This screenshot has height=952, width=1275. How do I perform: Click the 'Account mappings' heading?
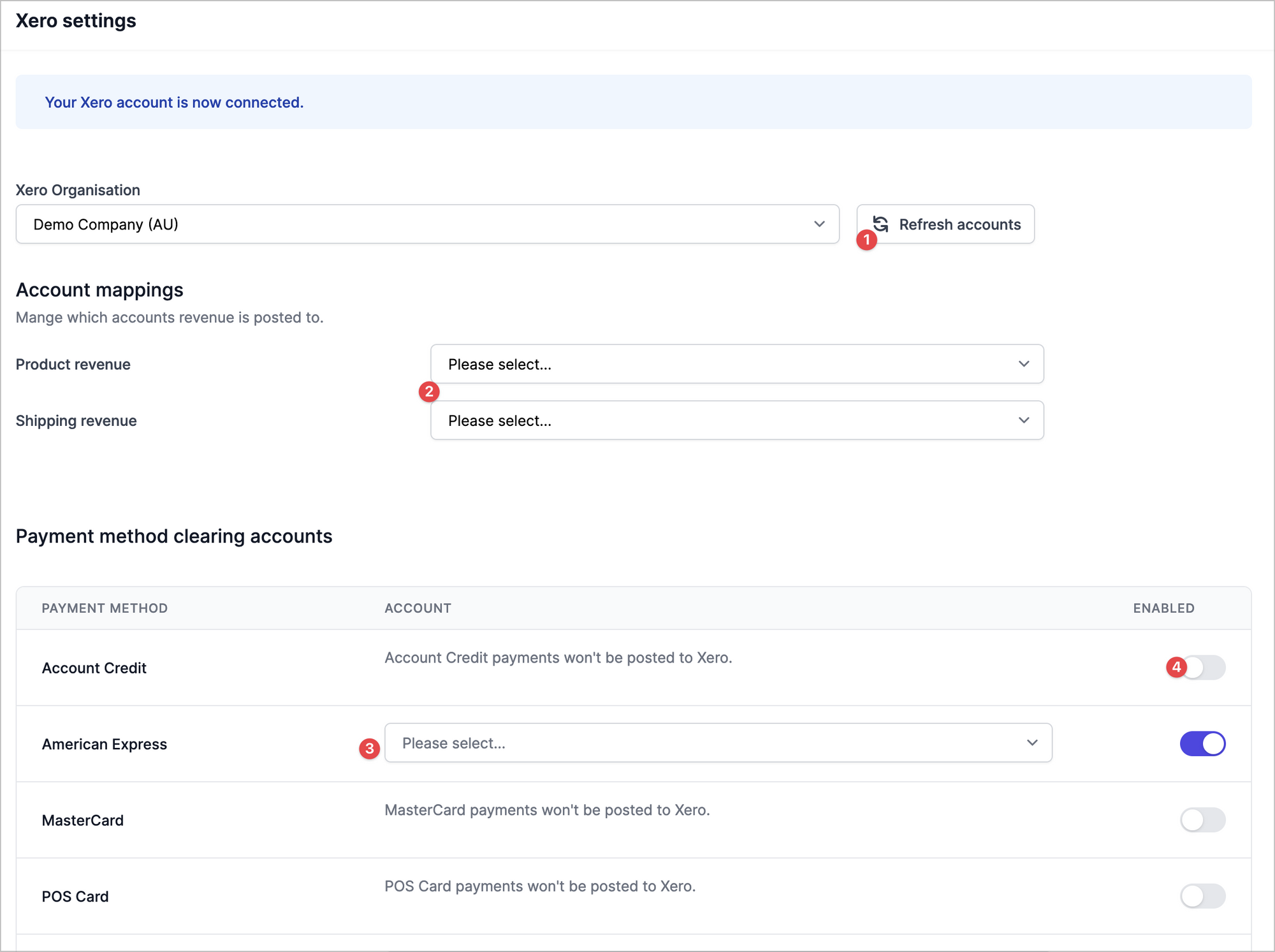point(99,290)
